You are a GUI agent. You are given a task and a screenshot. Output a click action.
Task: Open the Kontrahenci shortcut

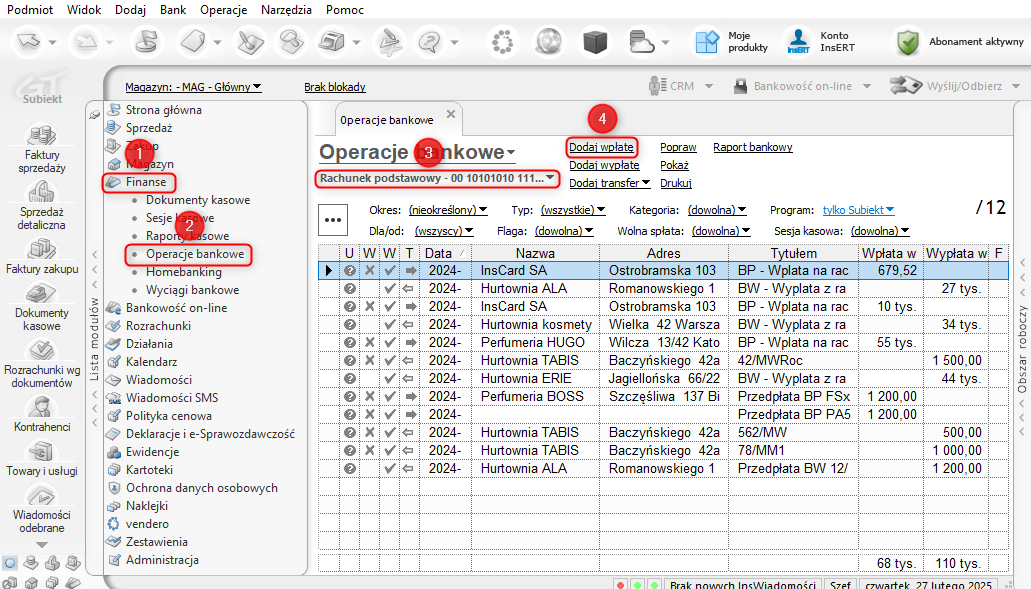coord(42,415)
